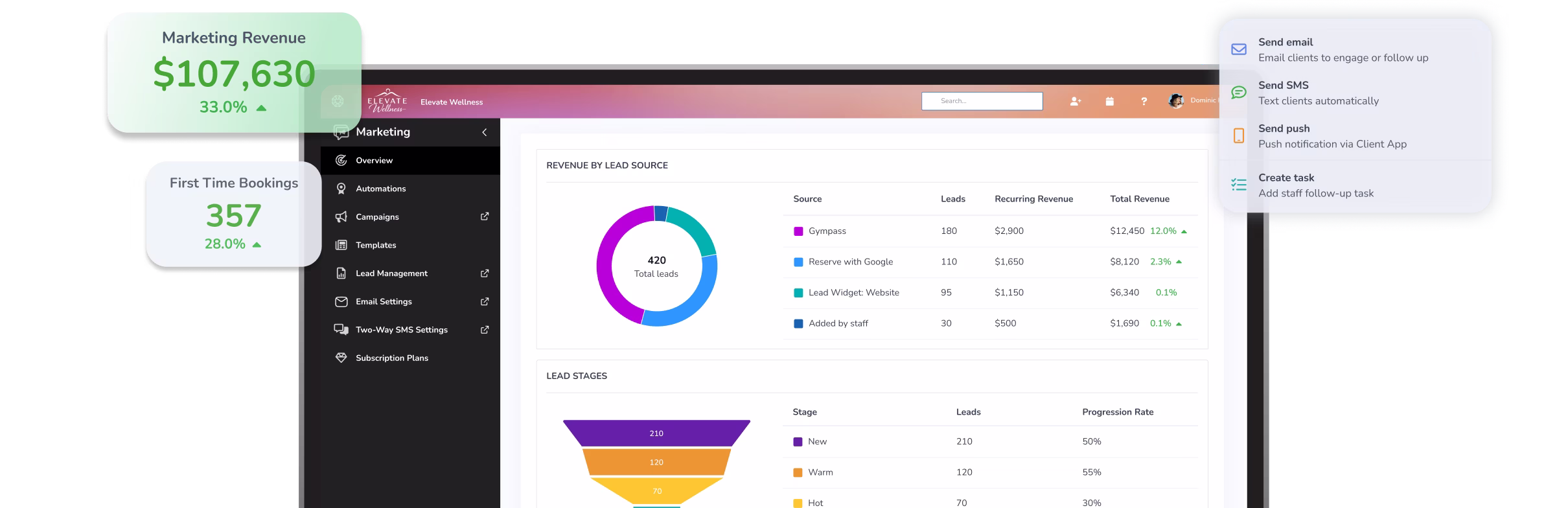
Task: Click the Search input field
Action: pyautogui.click(x=982, y=101)
